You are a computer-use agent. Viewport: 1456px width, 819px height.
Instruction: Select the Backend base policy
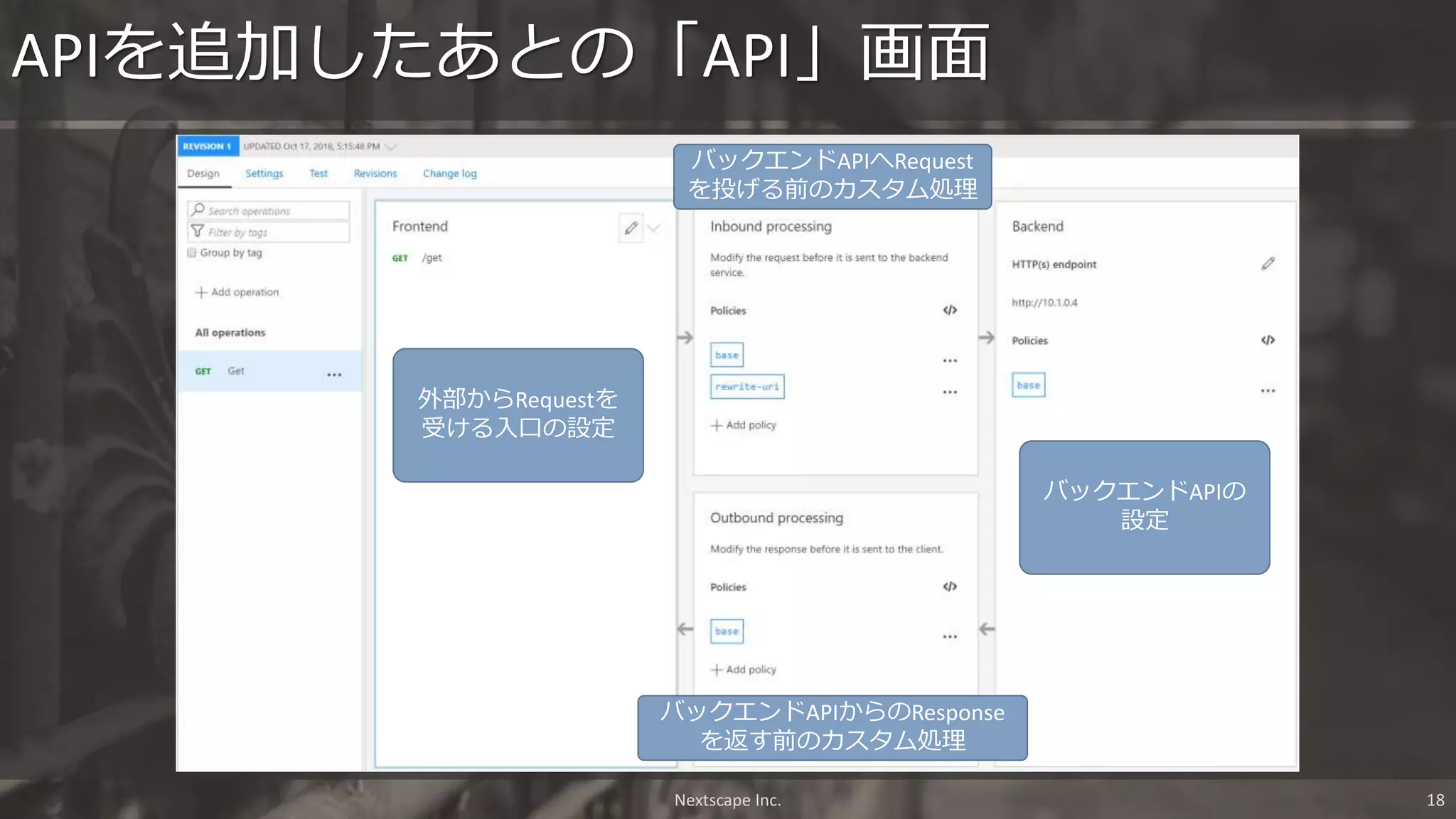[1028, 385]
